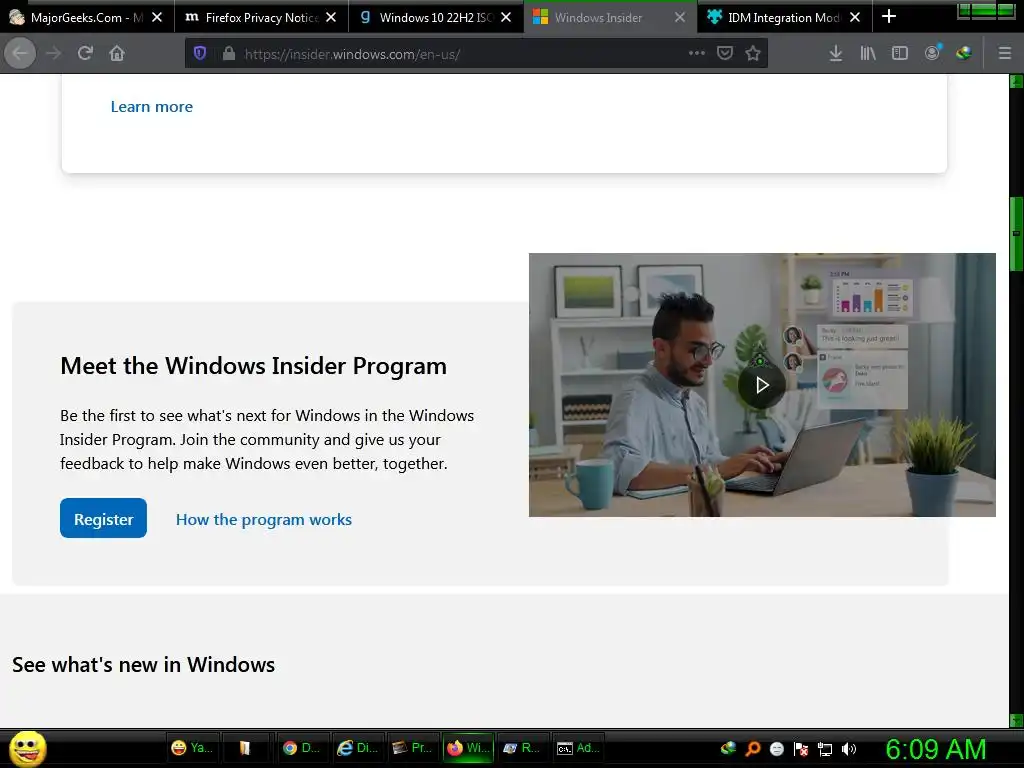The height and width of the screenshot is (768, 1024).
Task: Switch to the Internet Explorer Di... taskbar item
Action: [x=358, y=748]
